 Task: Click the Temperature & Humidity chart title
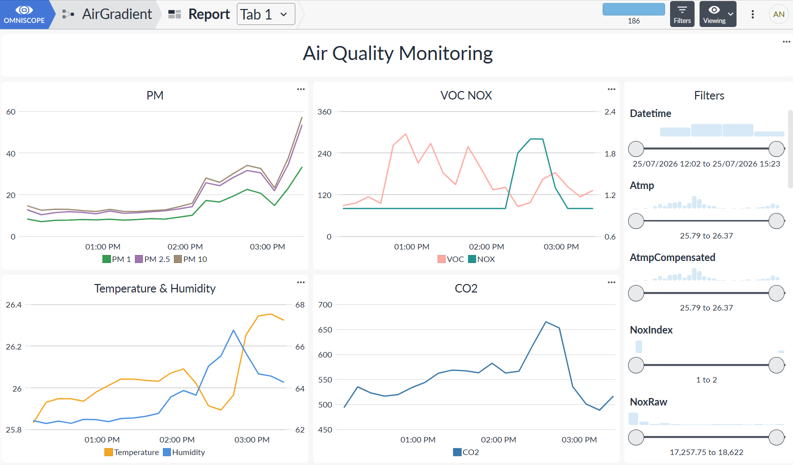(155, 288)
